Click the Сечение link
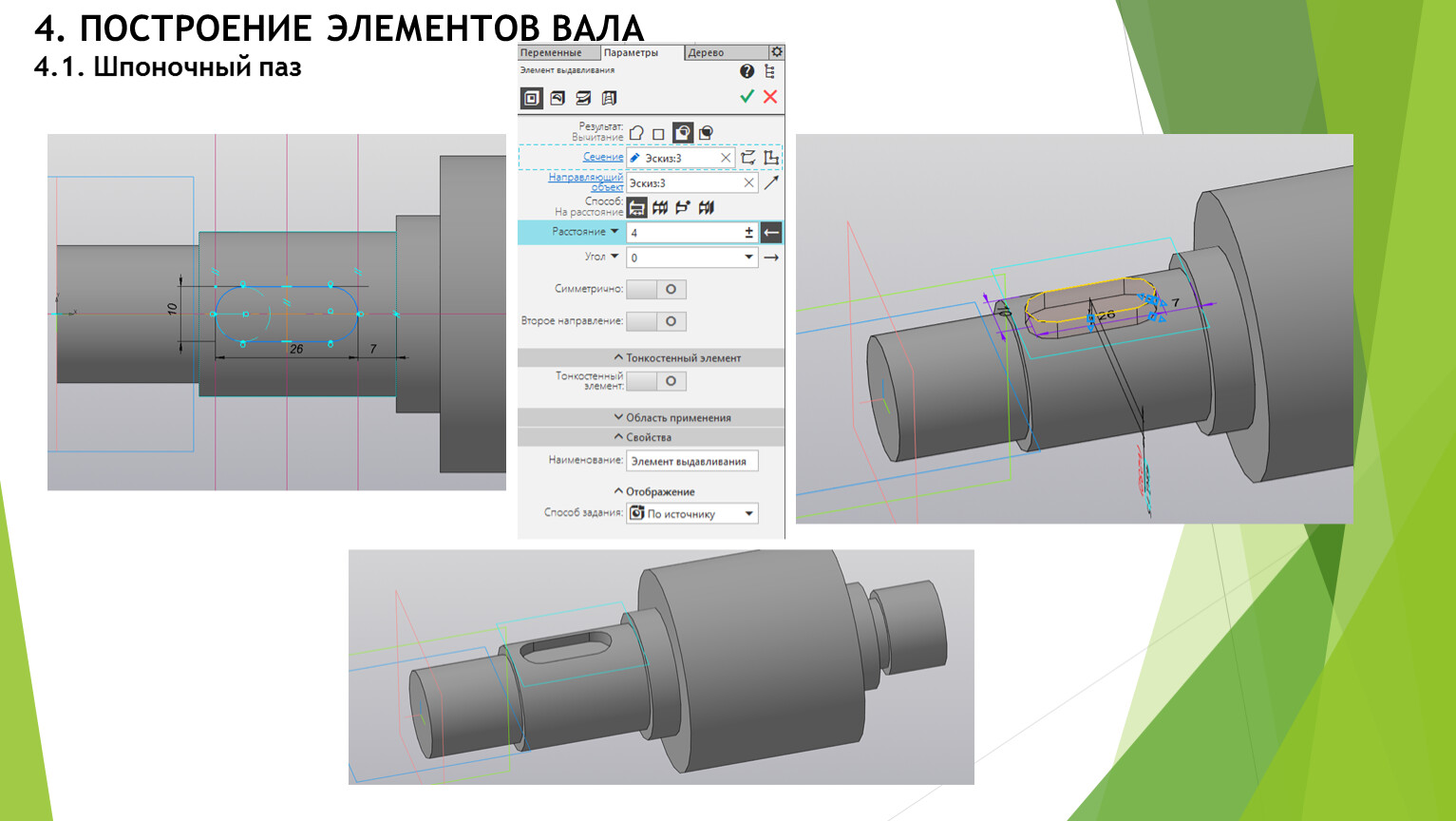 [x=603, y=157]
